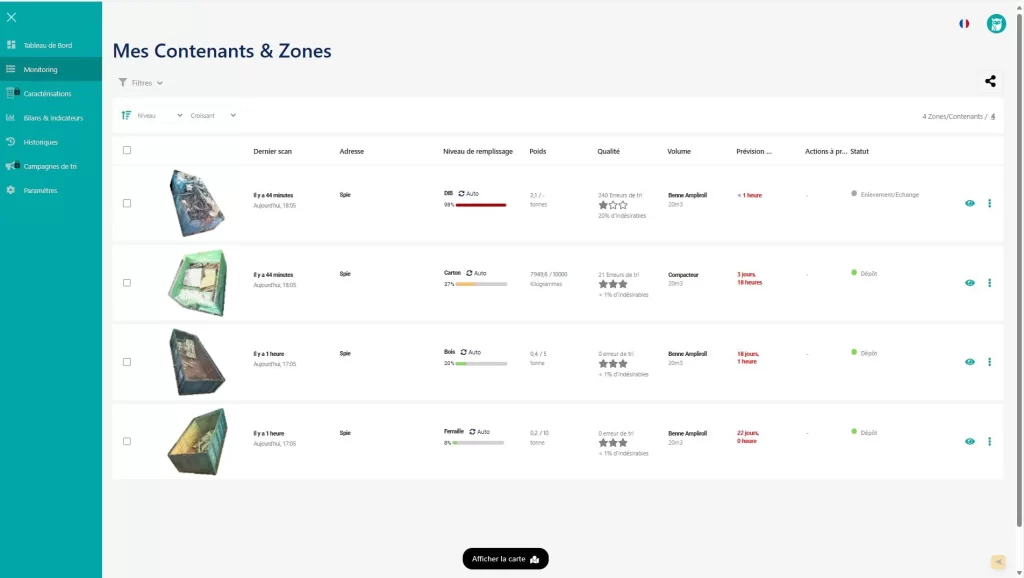Open the user profile avatar

(995, 24)
